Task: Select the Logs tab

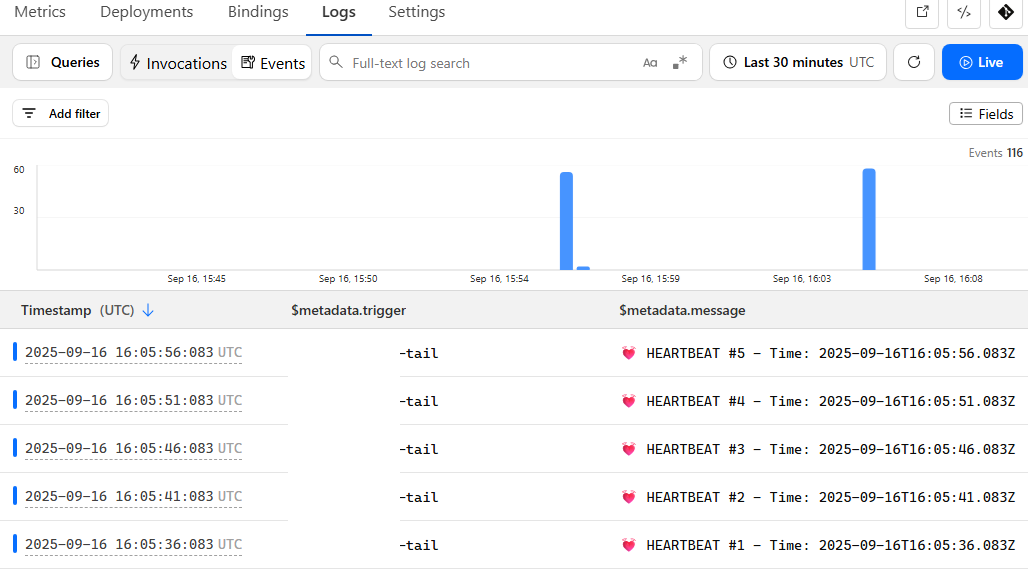Action: pos(338,12)
